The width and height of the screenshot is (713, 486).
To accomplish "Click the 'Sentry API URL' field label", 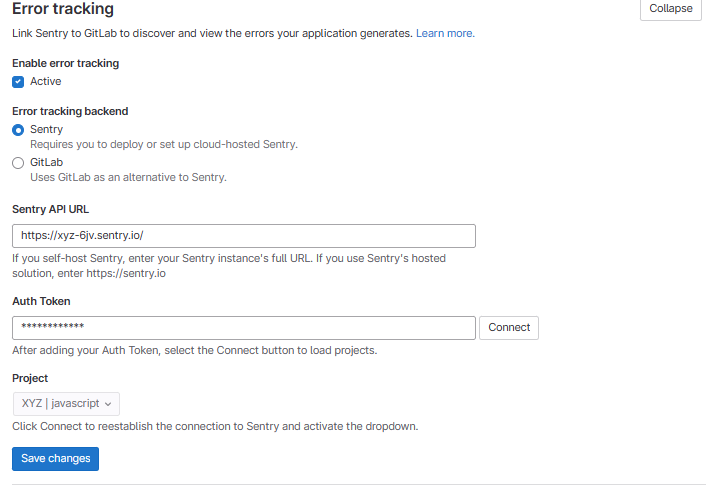I will pos(51,209).
